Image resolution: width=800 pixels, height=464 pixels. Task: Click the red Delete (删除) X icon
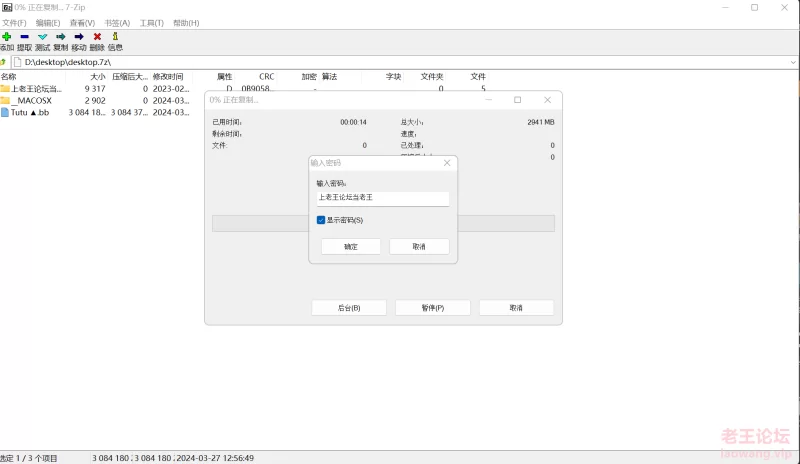click(97, 37)
